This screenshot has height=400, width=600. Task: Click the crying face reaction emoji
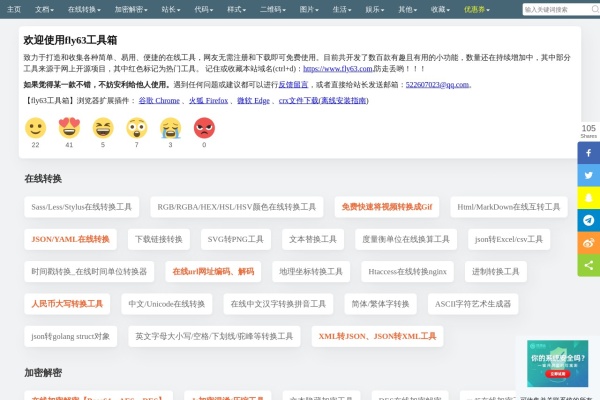point(170,128)
